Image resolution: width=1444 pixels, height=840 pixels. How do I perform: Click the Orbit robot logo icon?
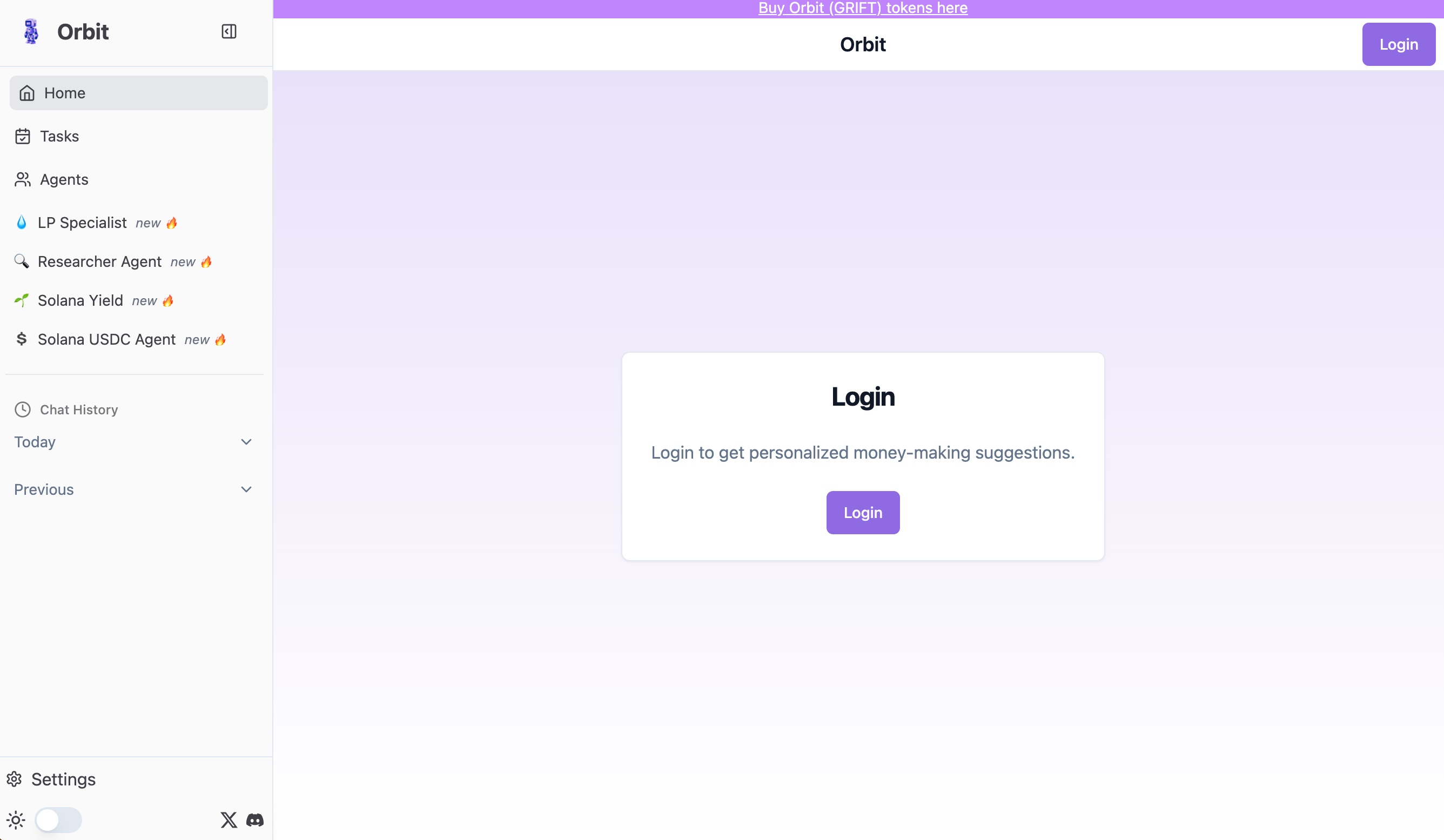click(31, 31)
